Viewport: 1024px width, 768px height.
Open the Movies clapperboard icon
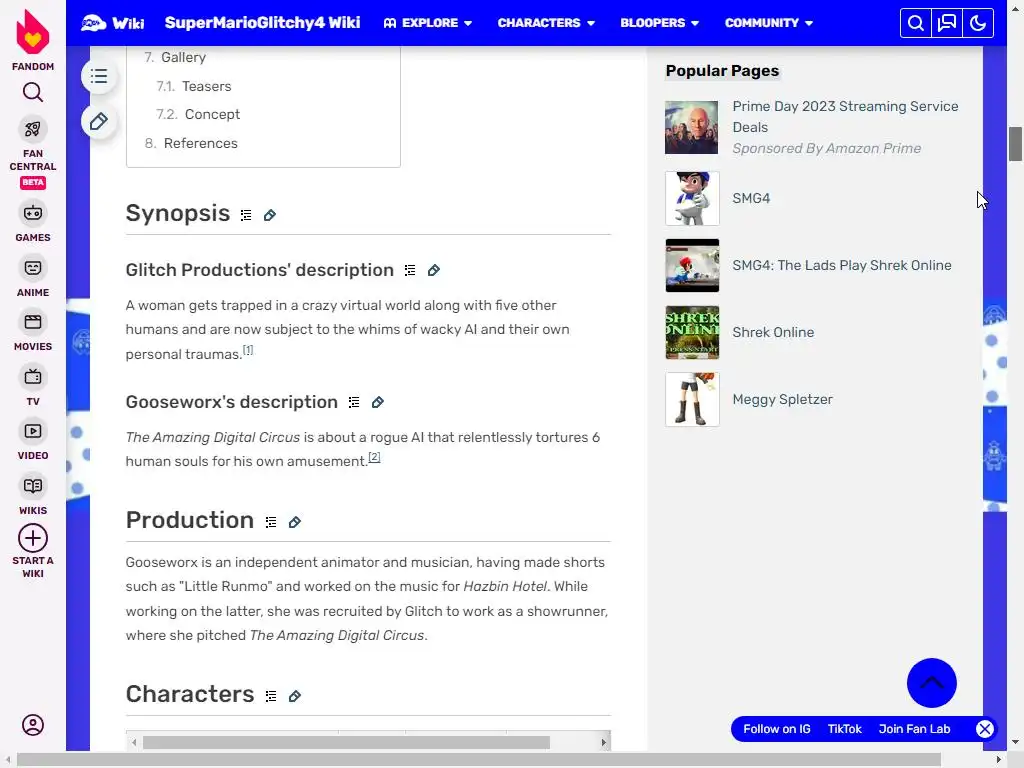click(33, 322)
